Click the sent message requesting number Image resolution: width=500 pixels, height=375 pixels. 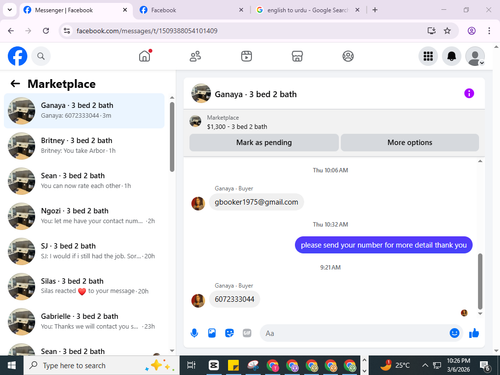[383, 245]
